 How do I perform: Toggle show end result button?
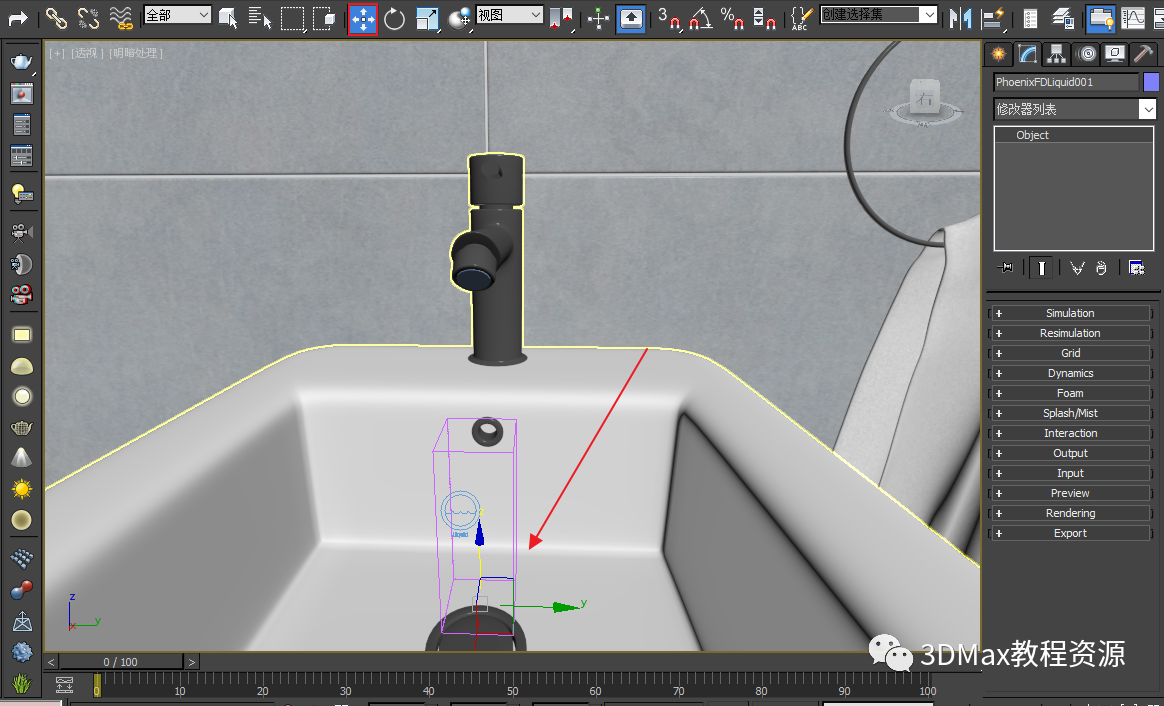1042,268
